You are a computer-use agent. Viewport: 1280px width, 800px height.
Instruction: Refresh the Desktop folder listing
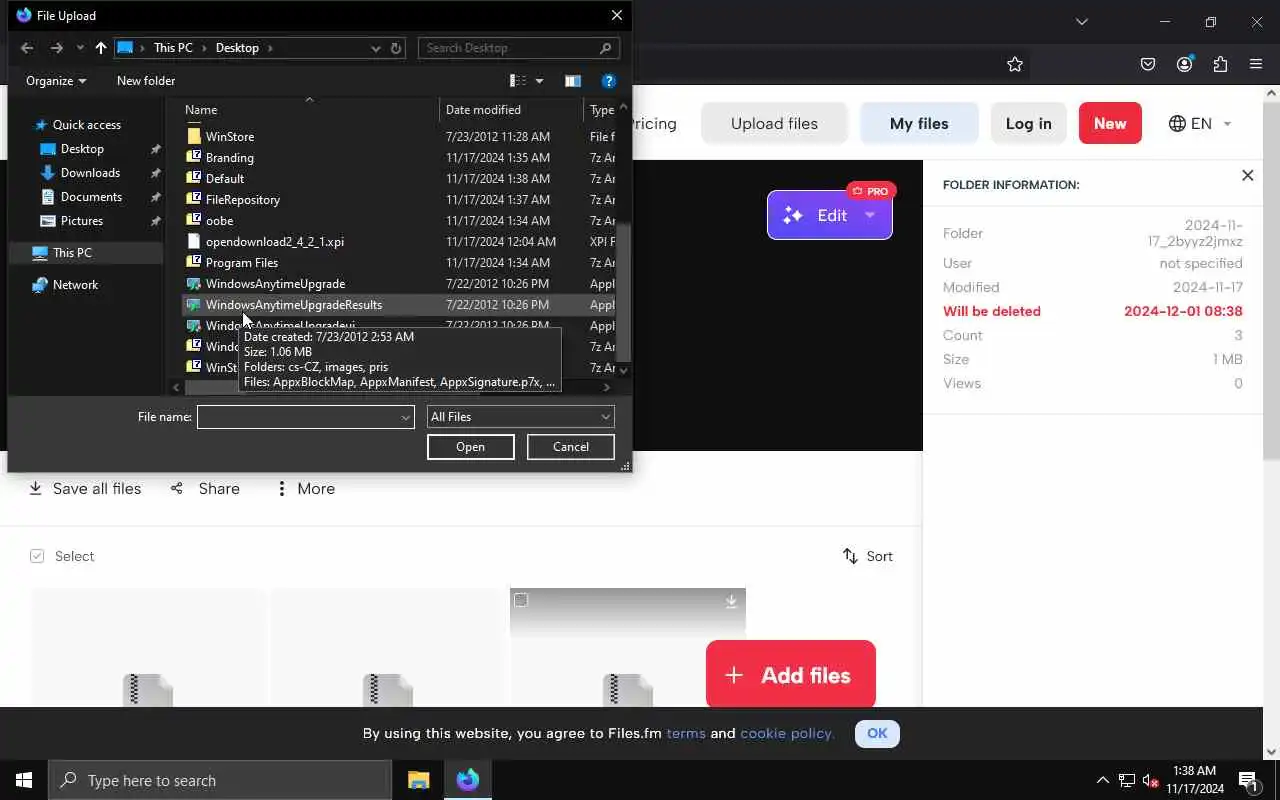396,48
